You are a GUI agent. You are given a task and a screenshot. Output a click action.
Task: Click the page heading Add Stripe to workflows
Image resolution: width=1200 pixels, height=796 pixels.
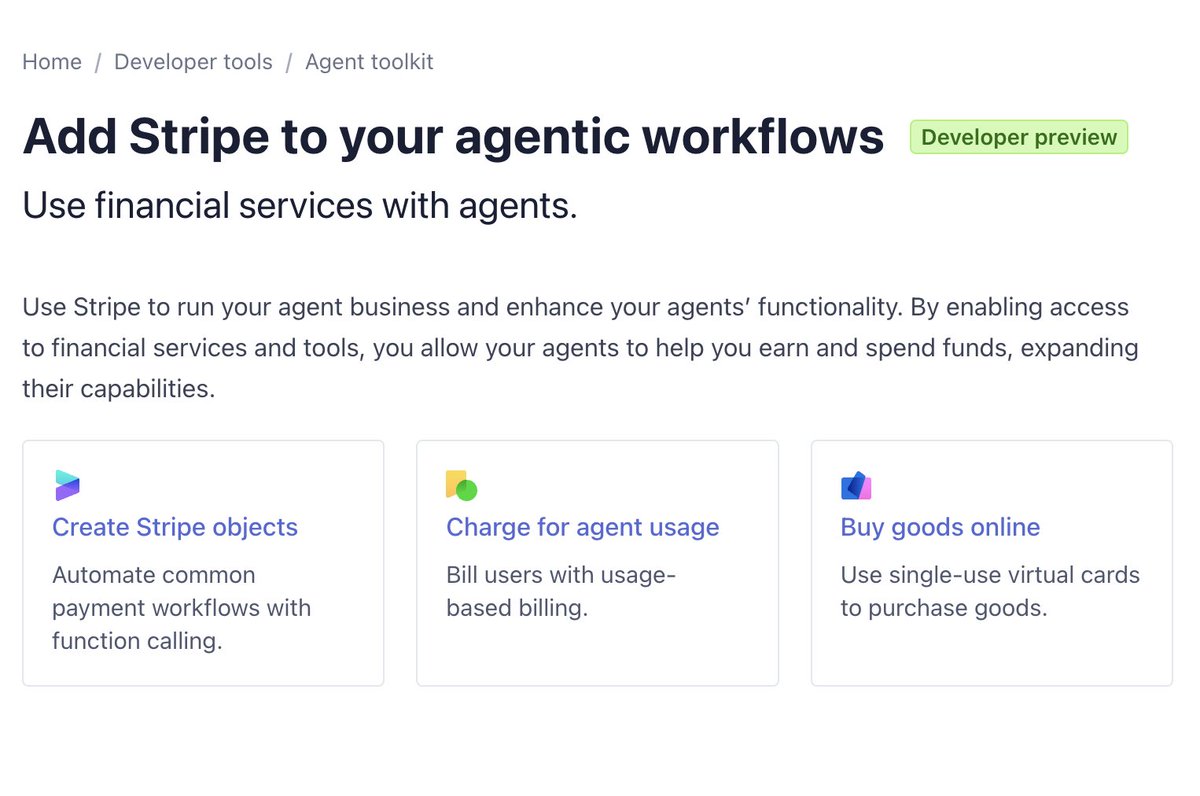452,136
